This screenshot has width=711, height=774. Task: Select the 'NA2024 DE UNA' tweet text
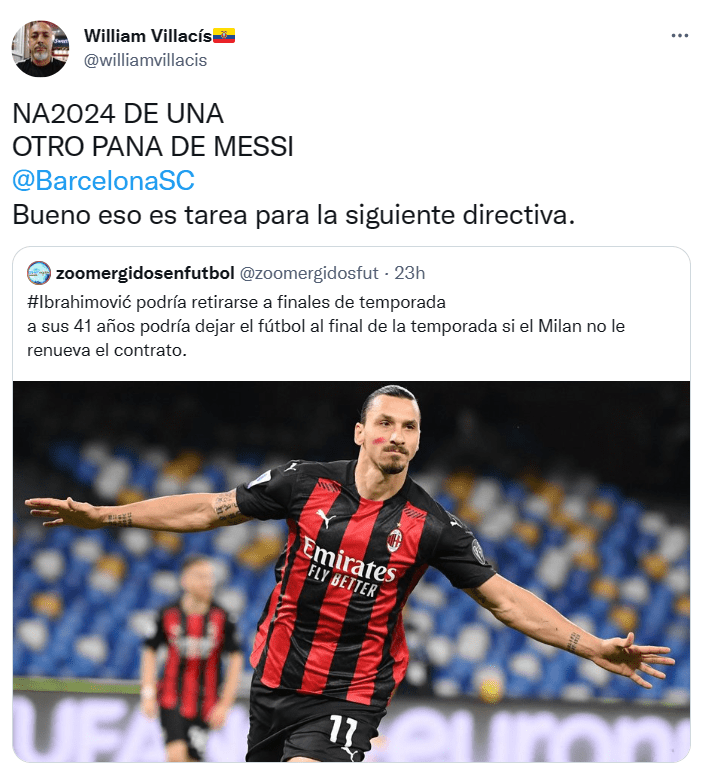click(118, 114)
